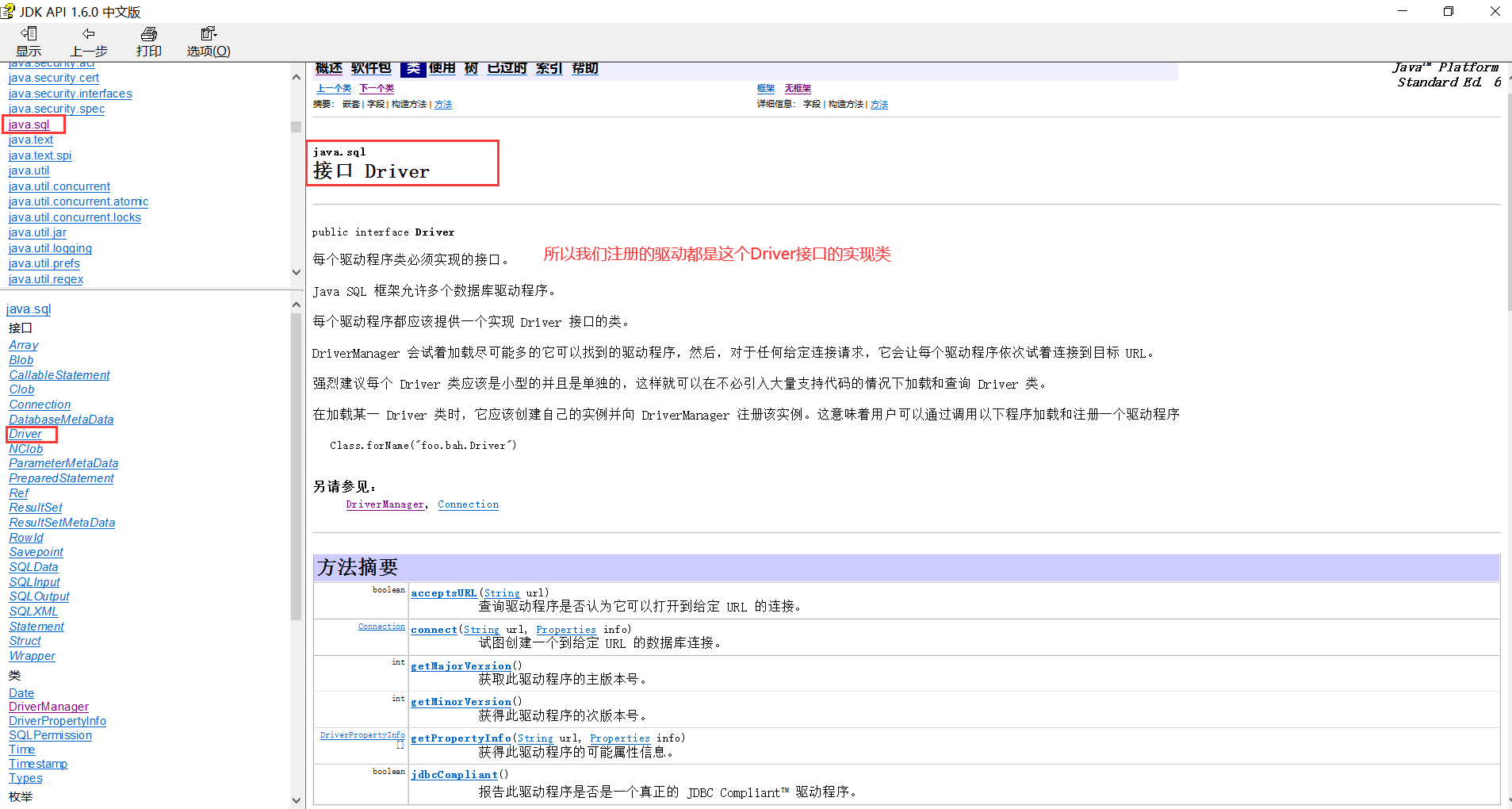Viewport: 1512px width, 809px height.
Task: Open the java.sql package link in top list
Action: [x=29, y=125]
